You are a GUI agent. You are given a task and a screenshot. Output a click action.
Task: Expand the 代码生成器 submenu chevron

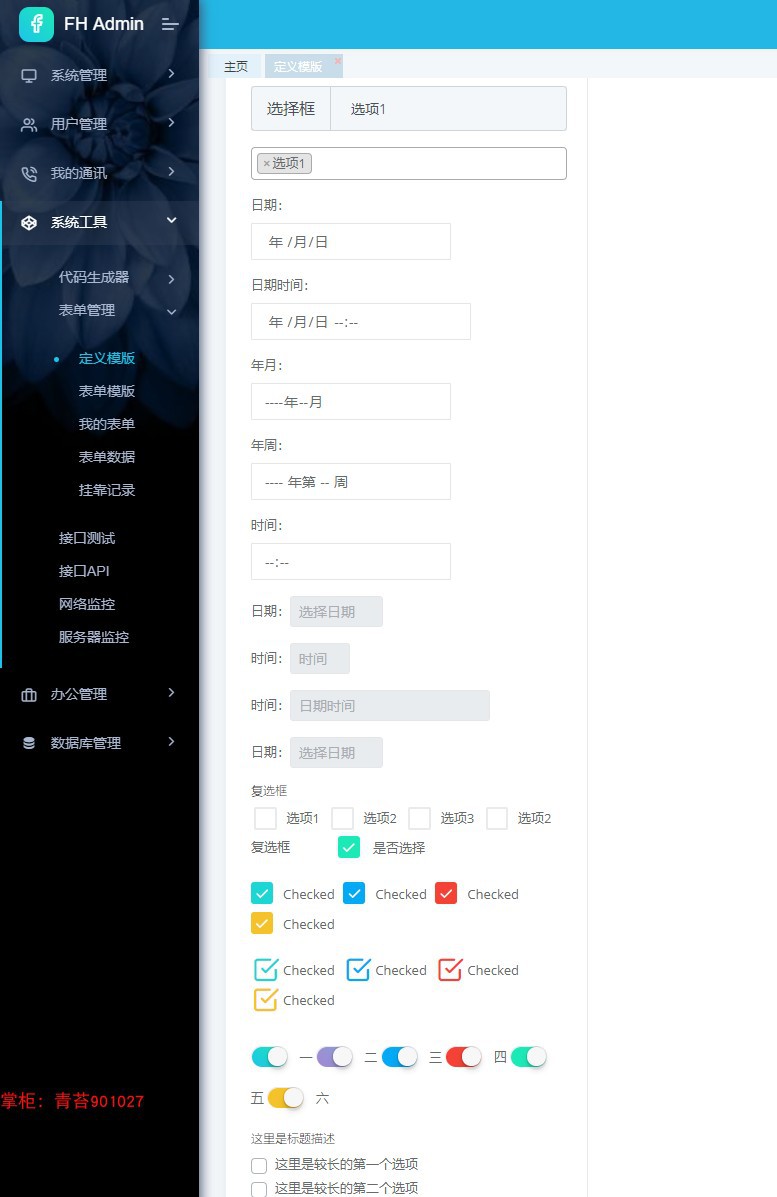[x=172, y=279]
